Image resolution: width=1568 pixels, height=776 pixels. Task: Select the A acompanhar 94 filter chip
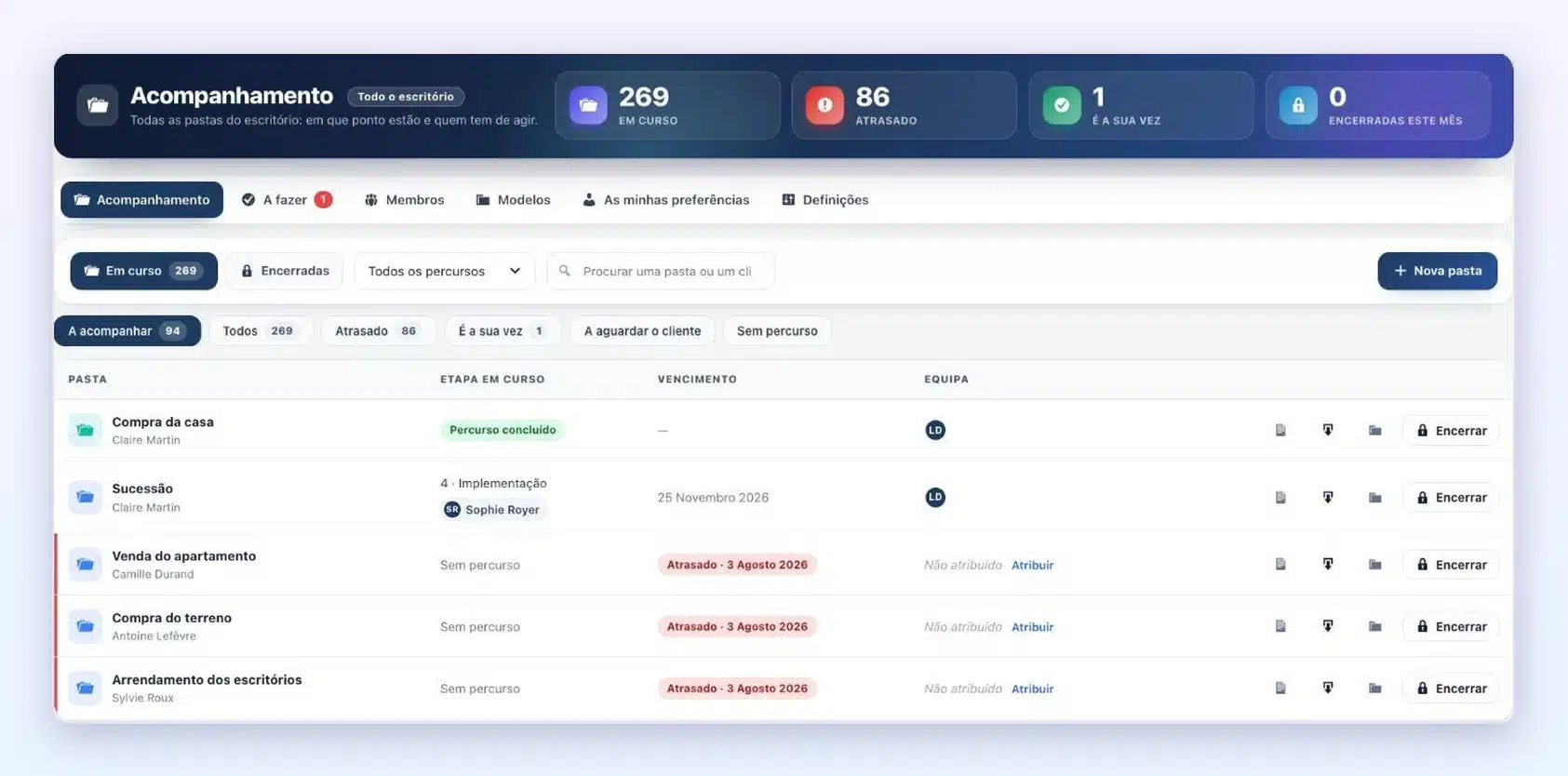pyautogui.click(x=127, y=331)
